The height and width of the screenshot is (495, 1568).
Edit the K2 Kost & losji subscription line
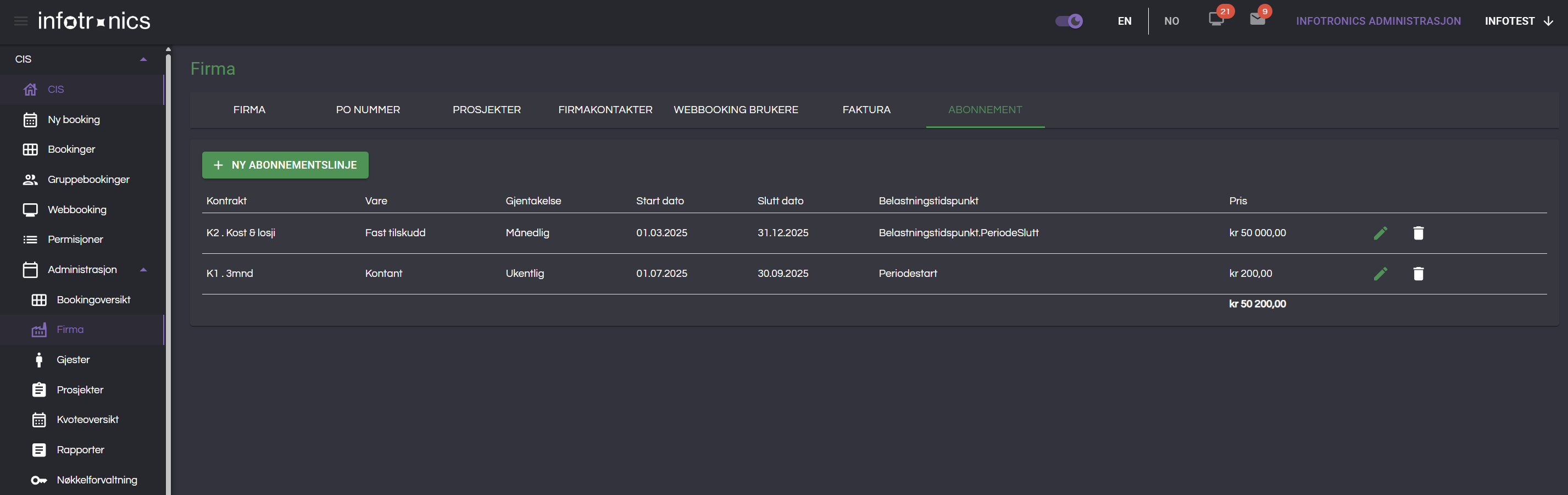pos(1380,233)
